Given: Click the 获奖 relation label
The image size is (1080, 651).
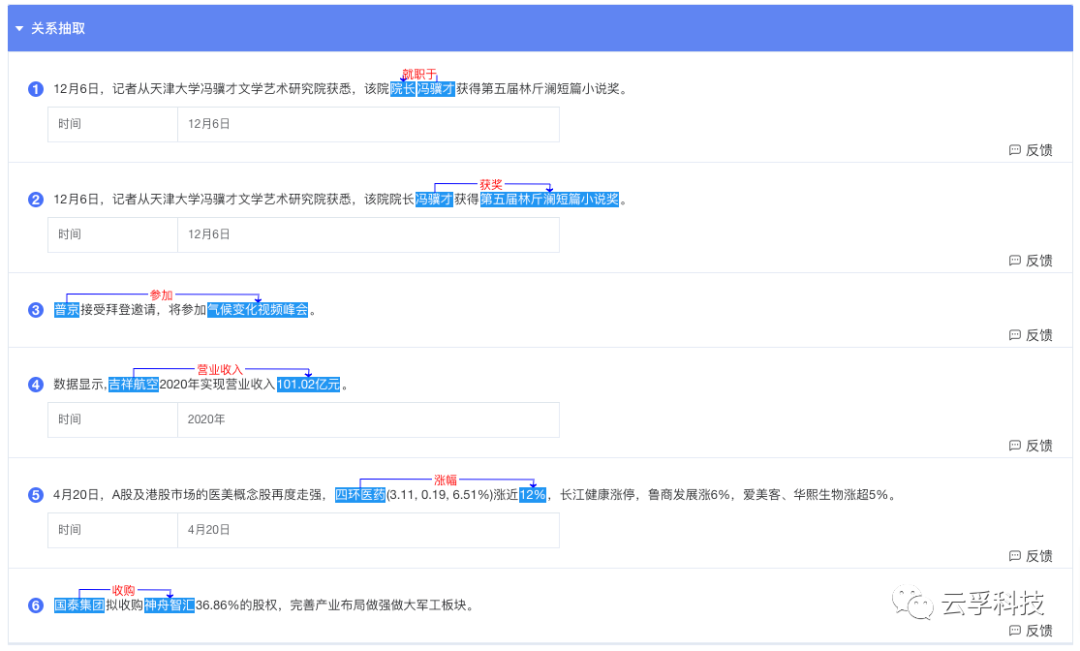Looking at the screenshot, I should [x=491, y=184].
